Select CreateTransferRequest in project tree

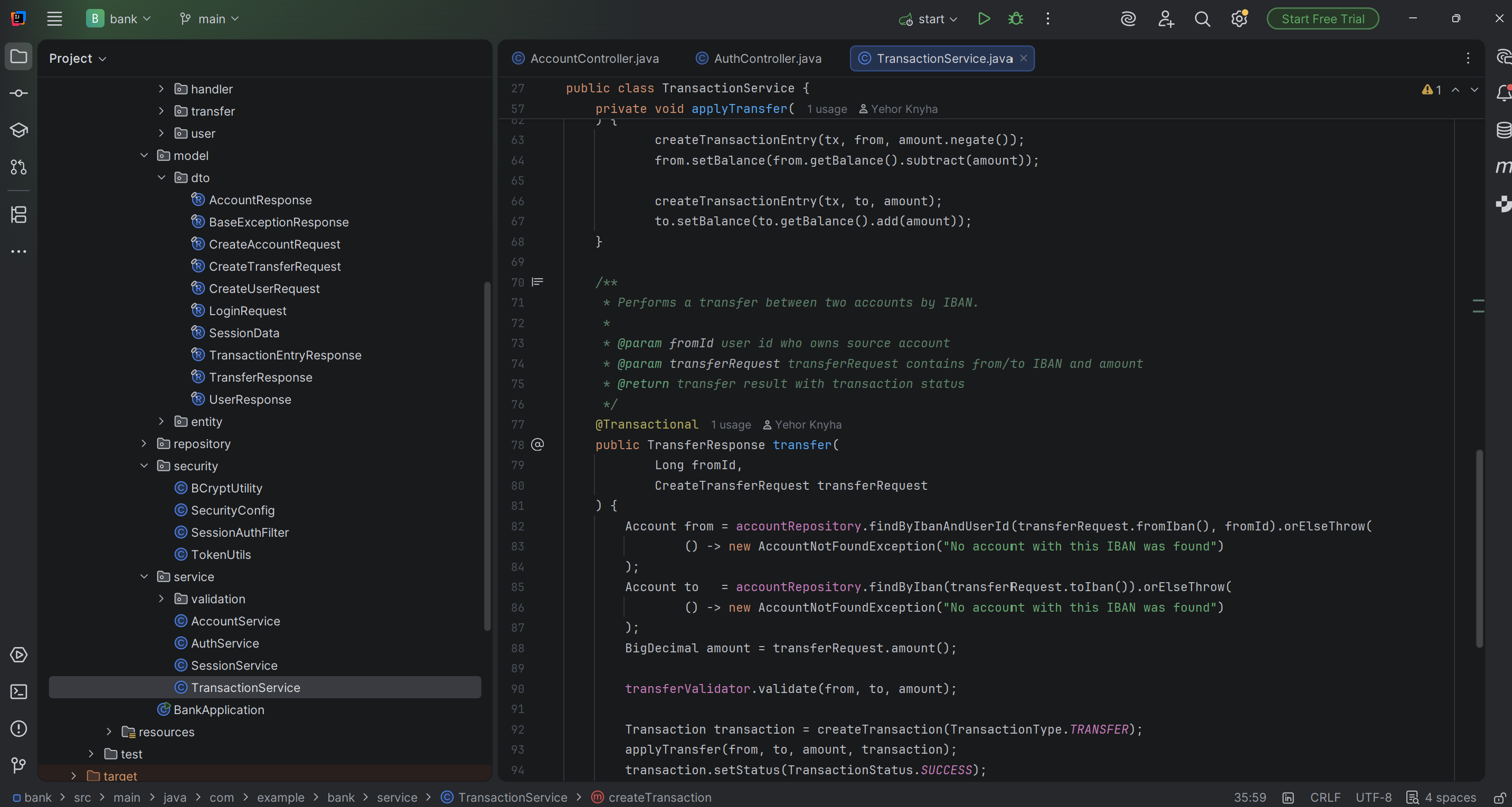click(x=274, y=267)
